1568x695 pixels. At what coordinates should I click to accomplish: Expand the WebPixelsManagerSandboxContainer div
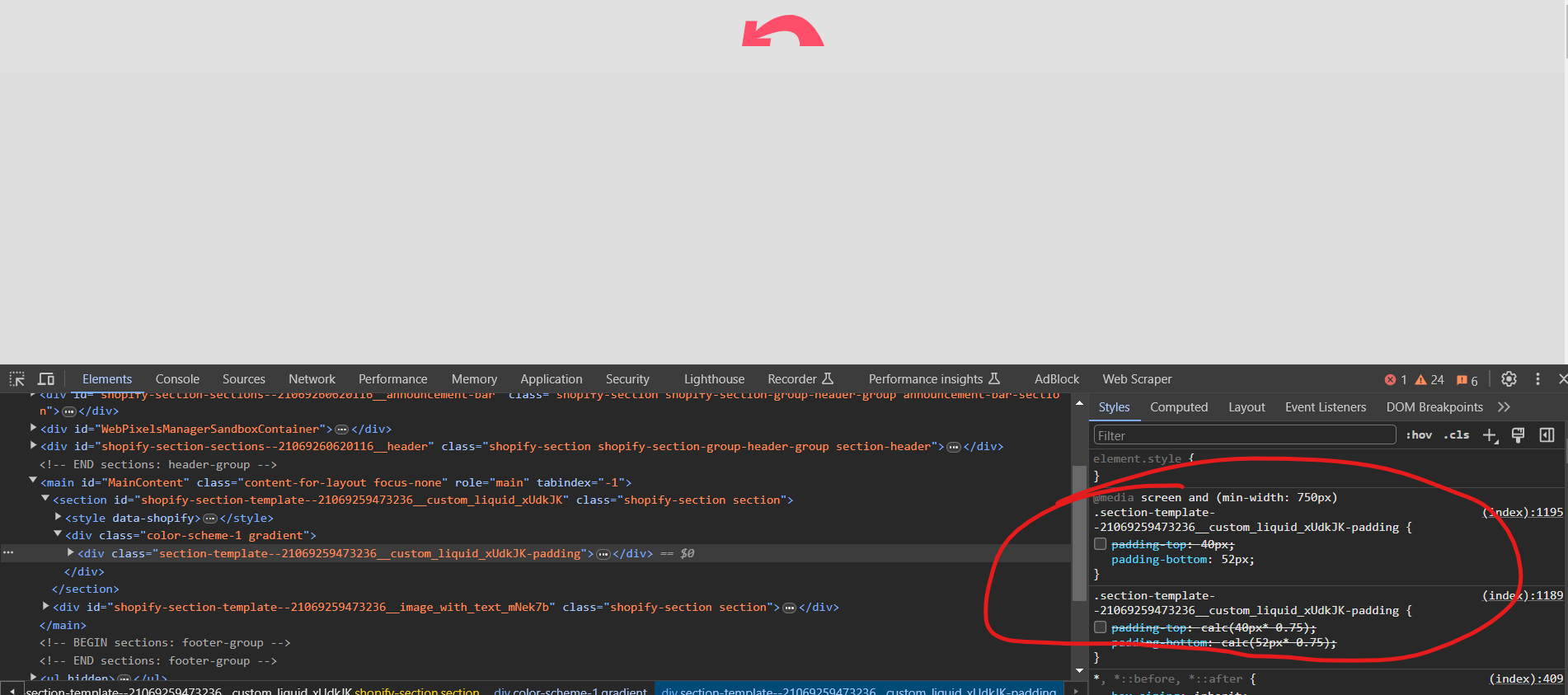33,428
